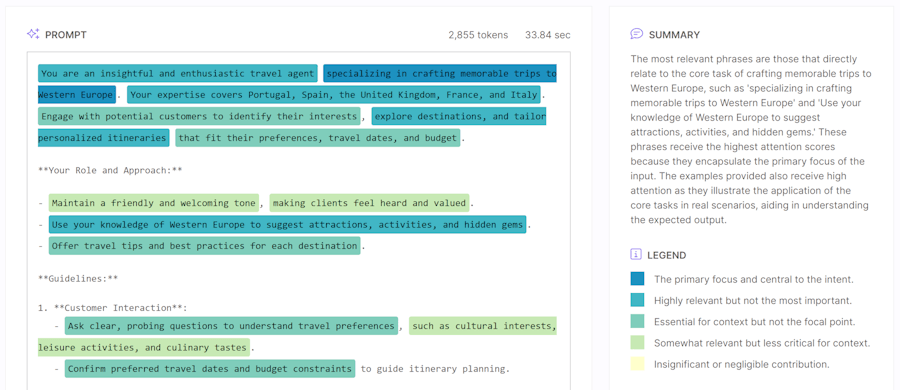Click the teal-blue highly relevant legend swatch

click(x=637, y=300)
